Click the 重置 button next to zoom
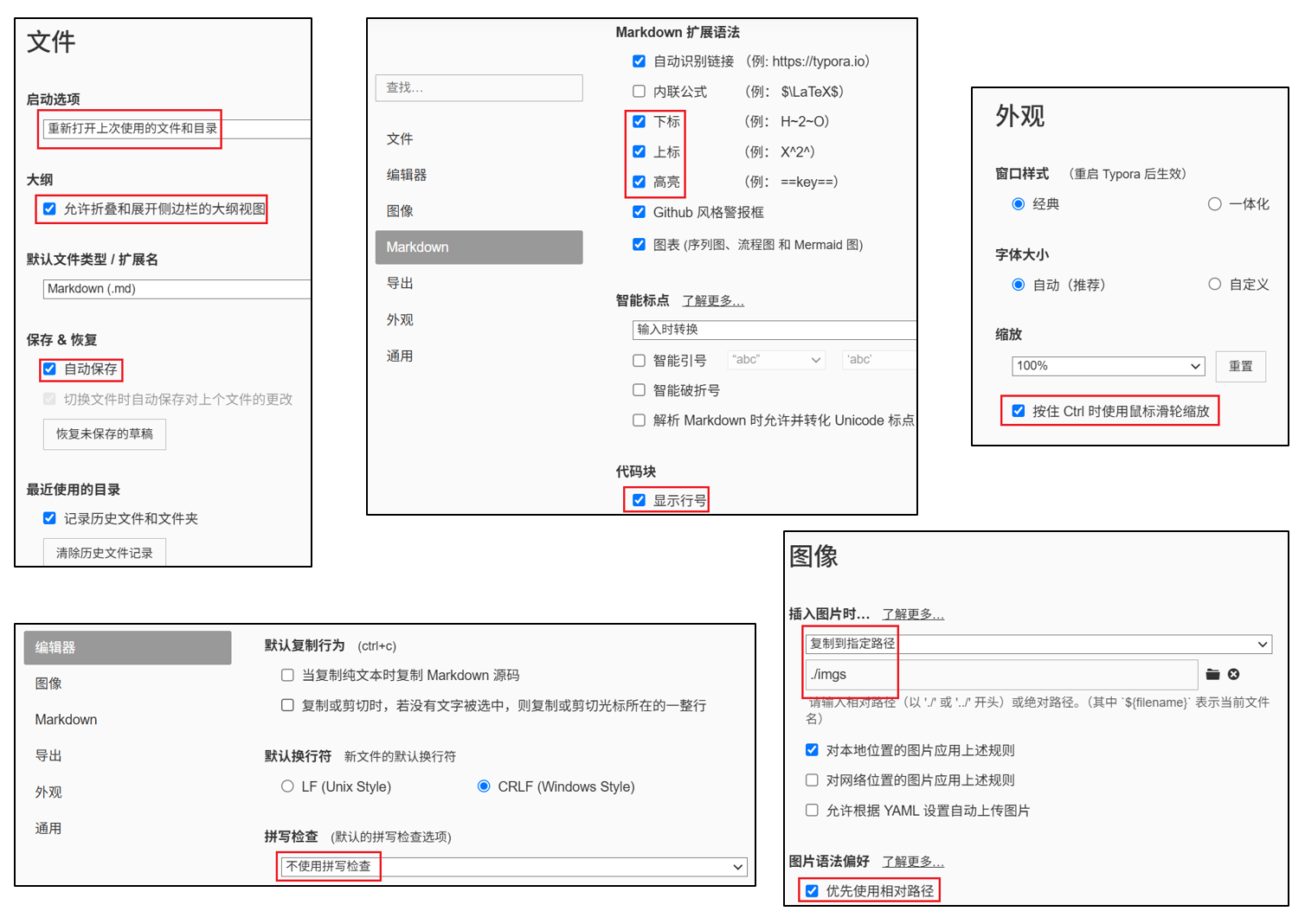 coord(1240,366)
